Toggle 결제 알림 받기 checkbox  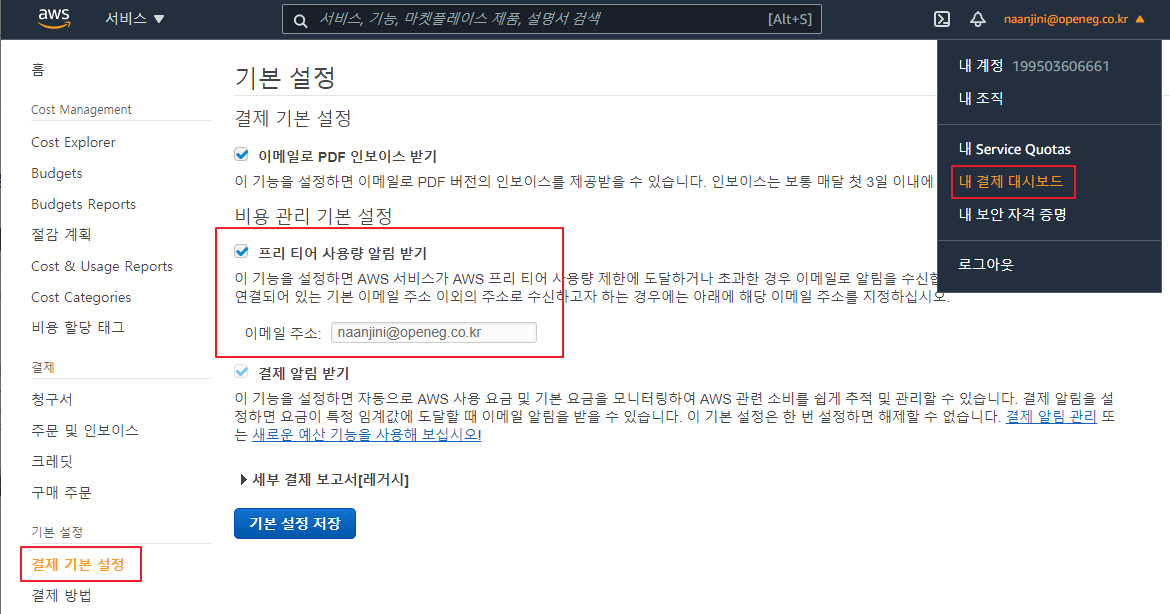(x=241, y=371)
